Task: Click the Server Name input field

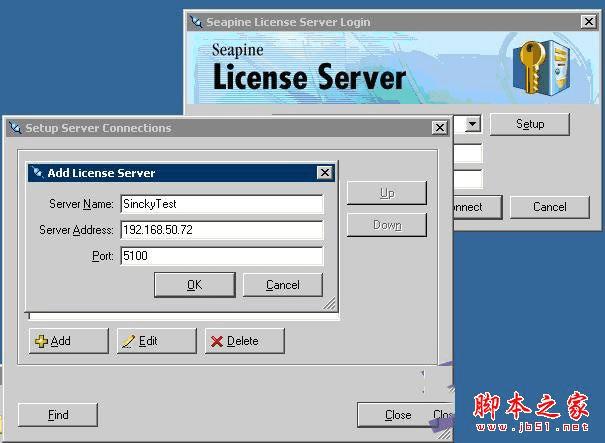Action: [222, 204]
